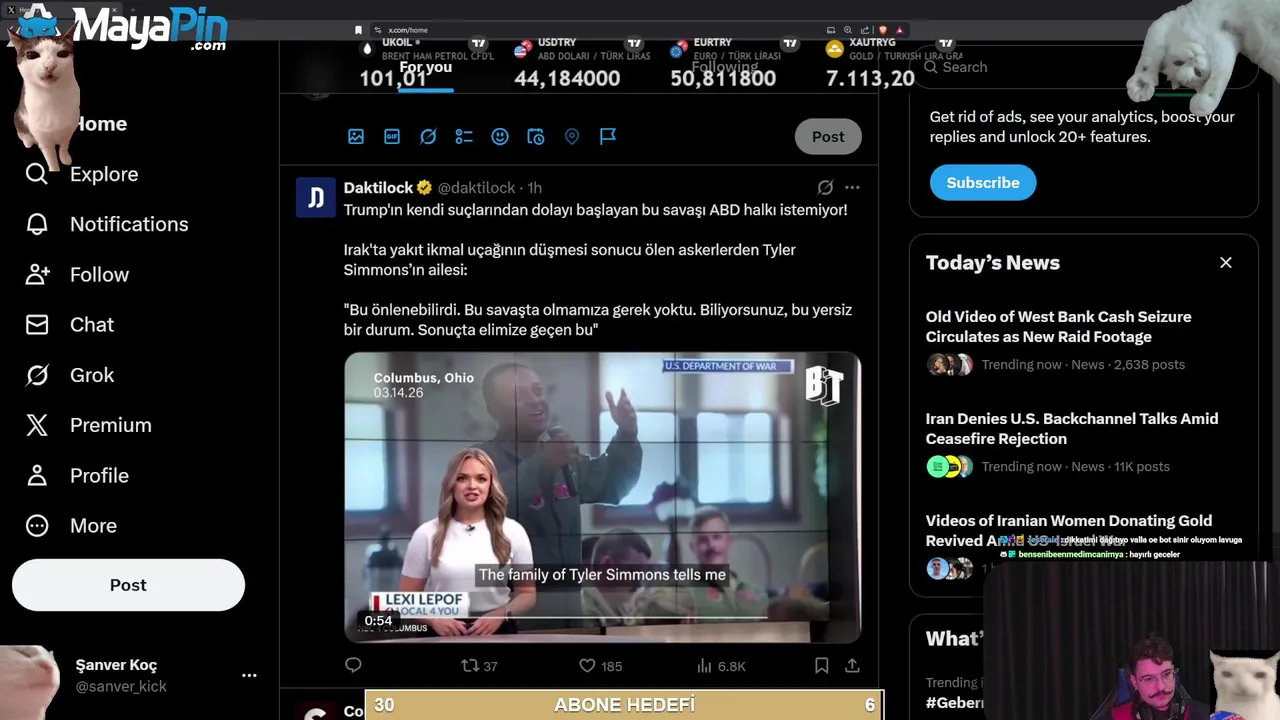Tag a location in the composer
The height and width of the screenshot is (720, 1280).
(x=572, y=136)
